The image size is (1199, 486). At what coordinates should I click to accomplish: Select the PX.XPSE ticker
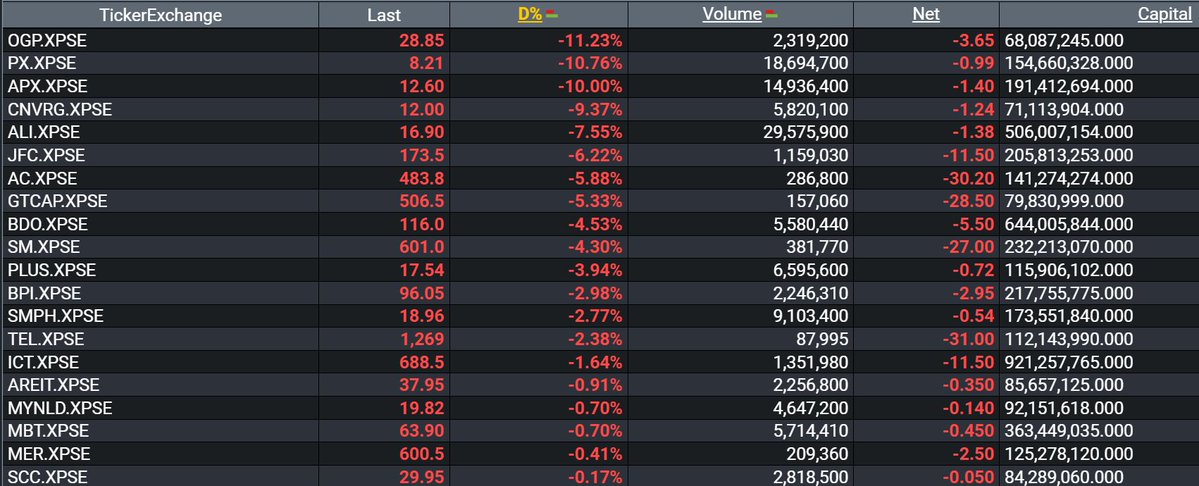(x=42, y=63)
